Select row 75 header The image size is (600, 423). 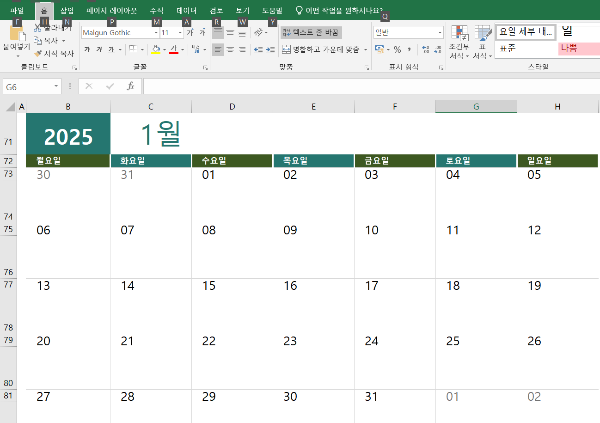pyautogui.click(x=8, y=229)
